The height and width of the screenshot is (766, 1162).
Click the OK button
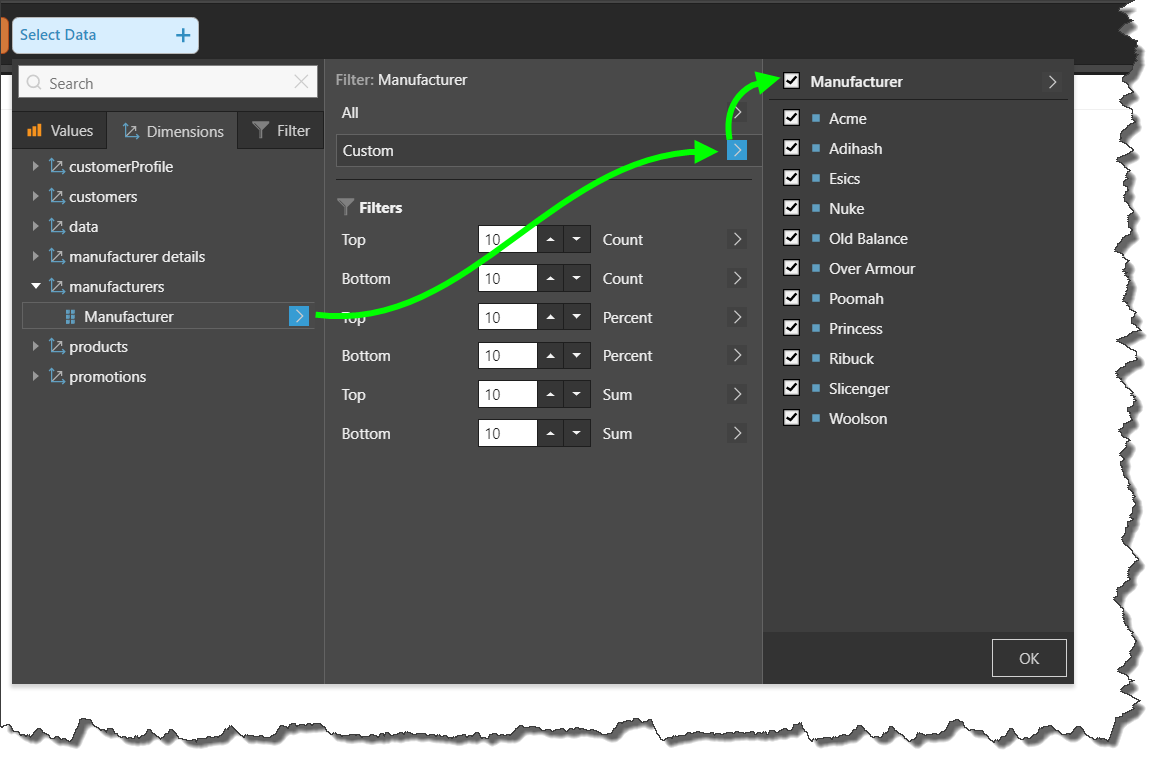pos(1029,658)
